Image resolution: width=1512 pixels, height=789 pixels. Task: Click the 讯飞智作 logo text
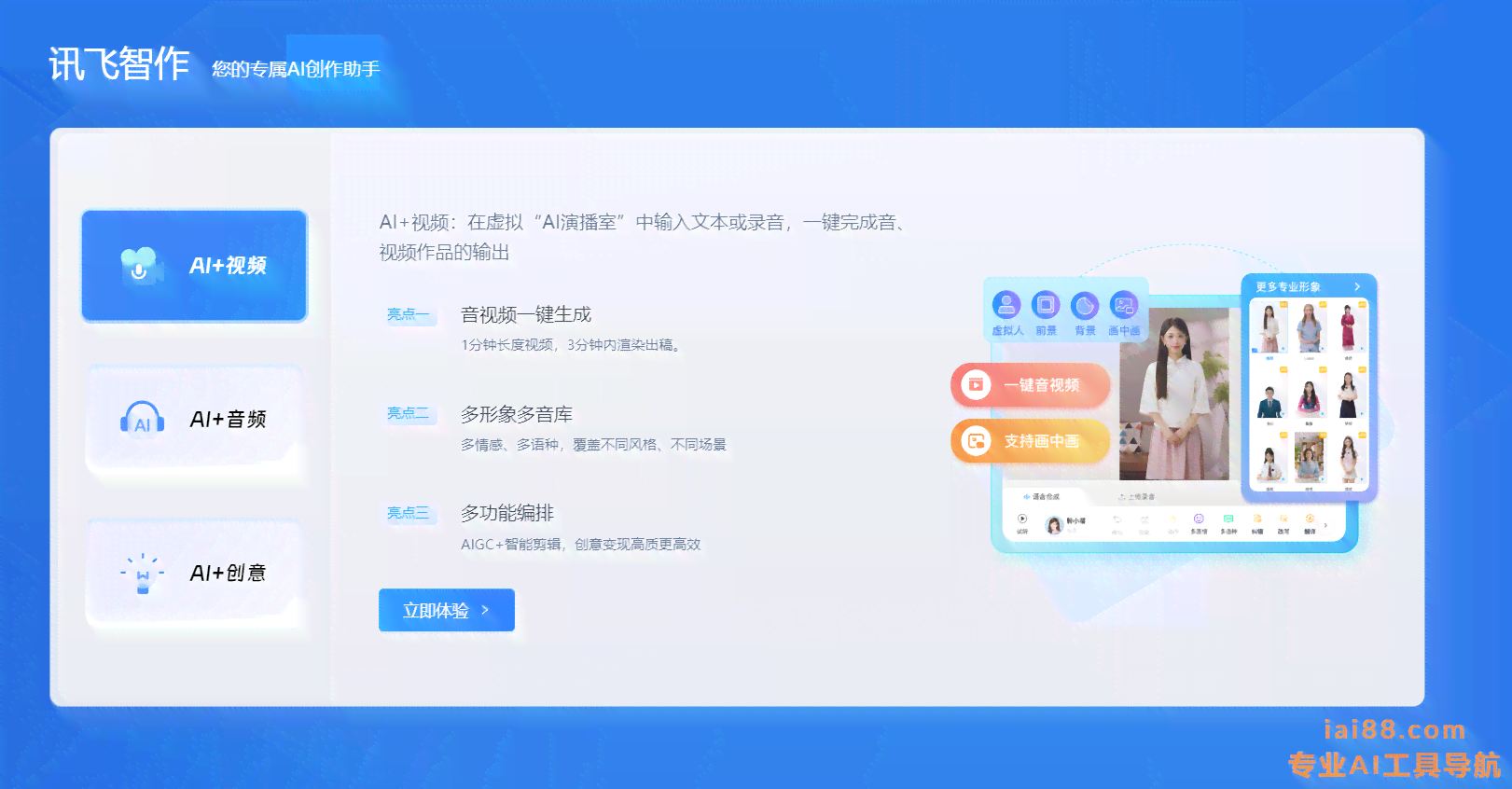coord(119,64)
